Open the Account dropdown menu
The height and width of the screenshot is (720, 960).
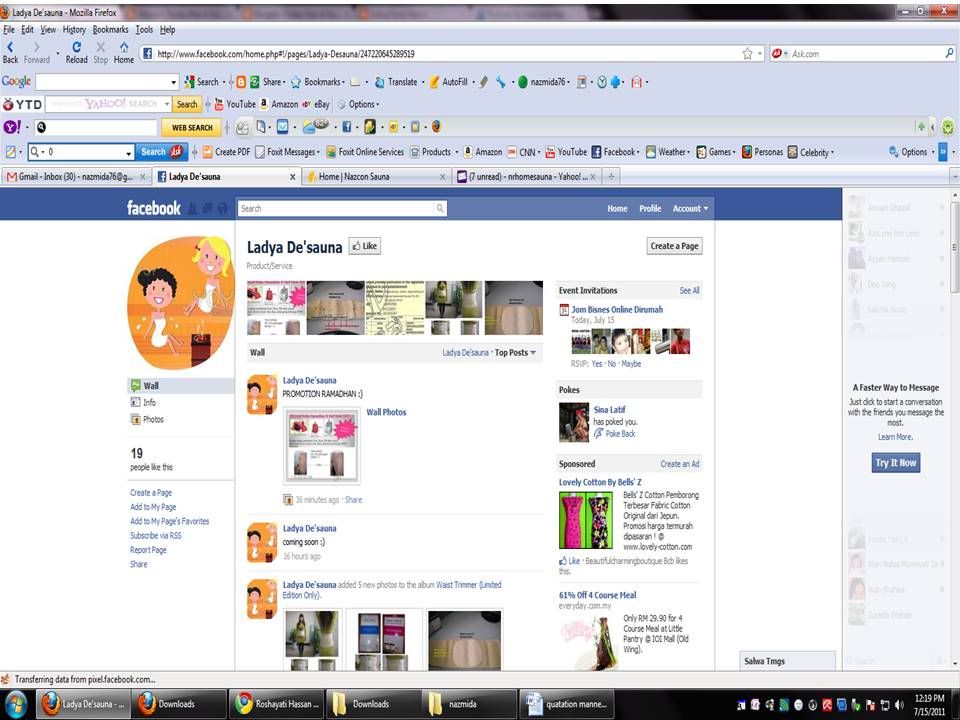(689, 208)
